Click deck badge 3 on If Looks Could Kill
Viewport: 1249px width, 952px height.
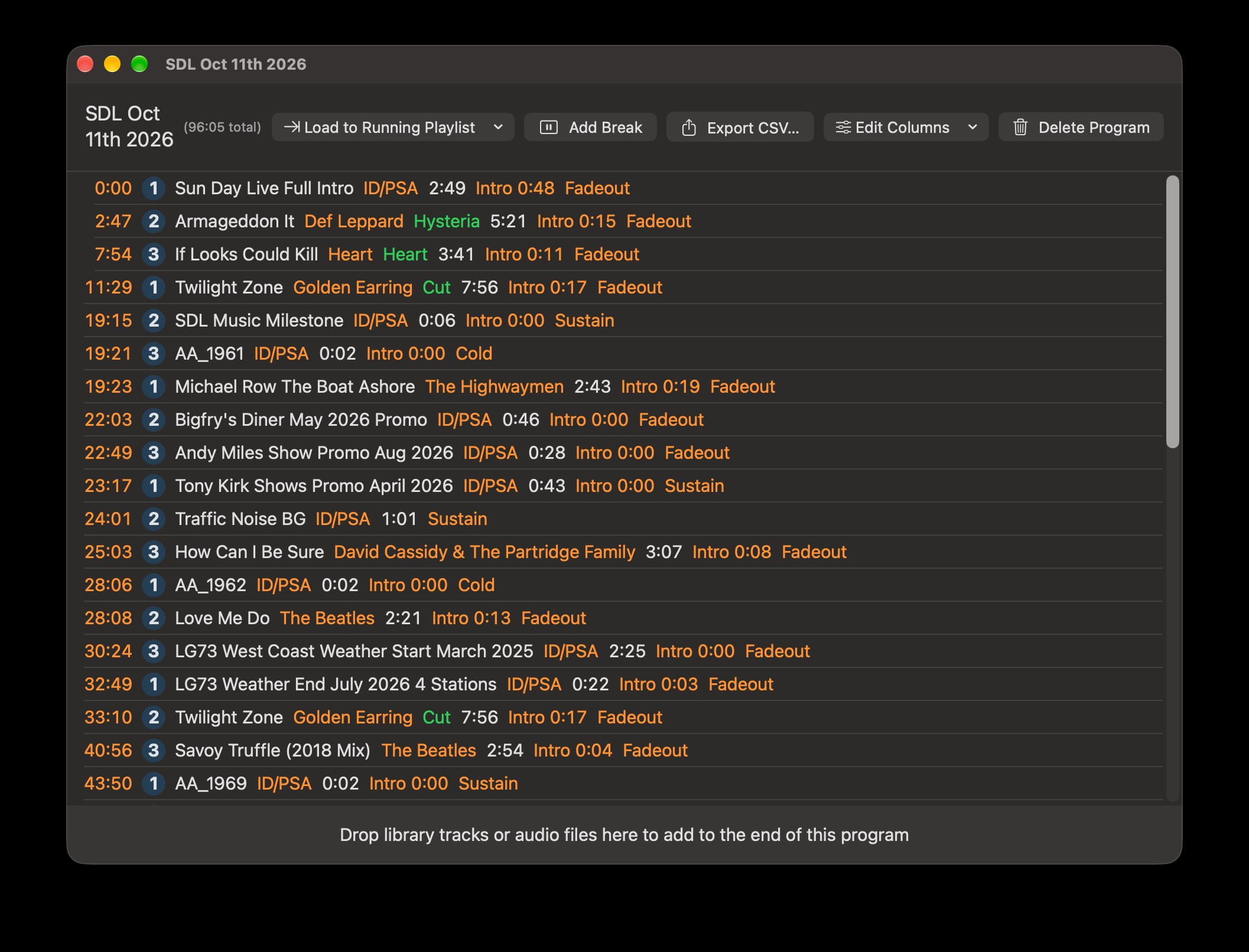coord(154,255)
